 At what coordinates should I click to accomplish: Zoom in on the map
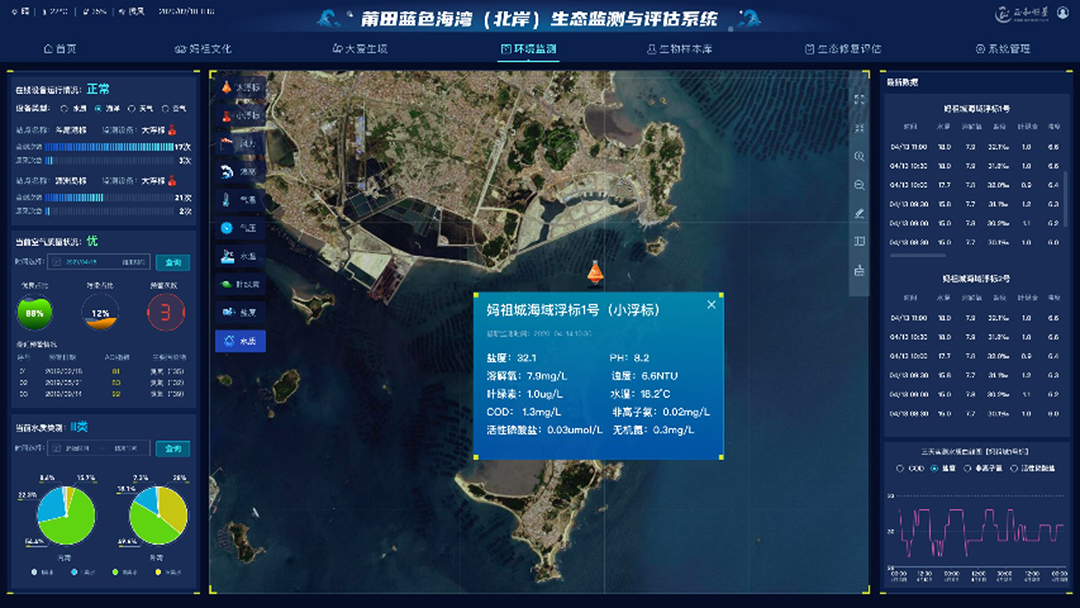(859, 157)
